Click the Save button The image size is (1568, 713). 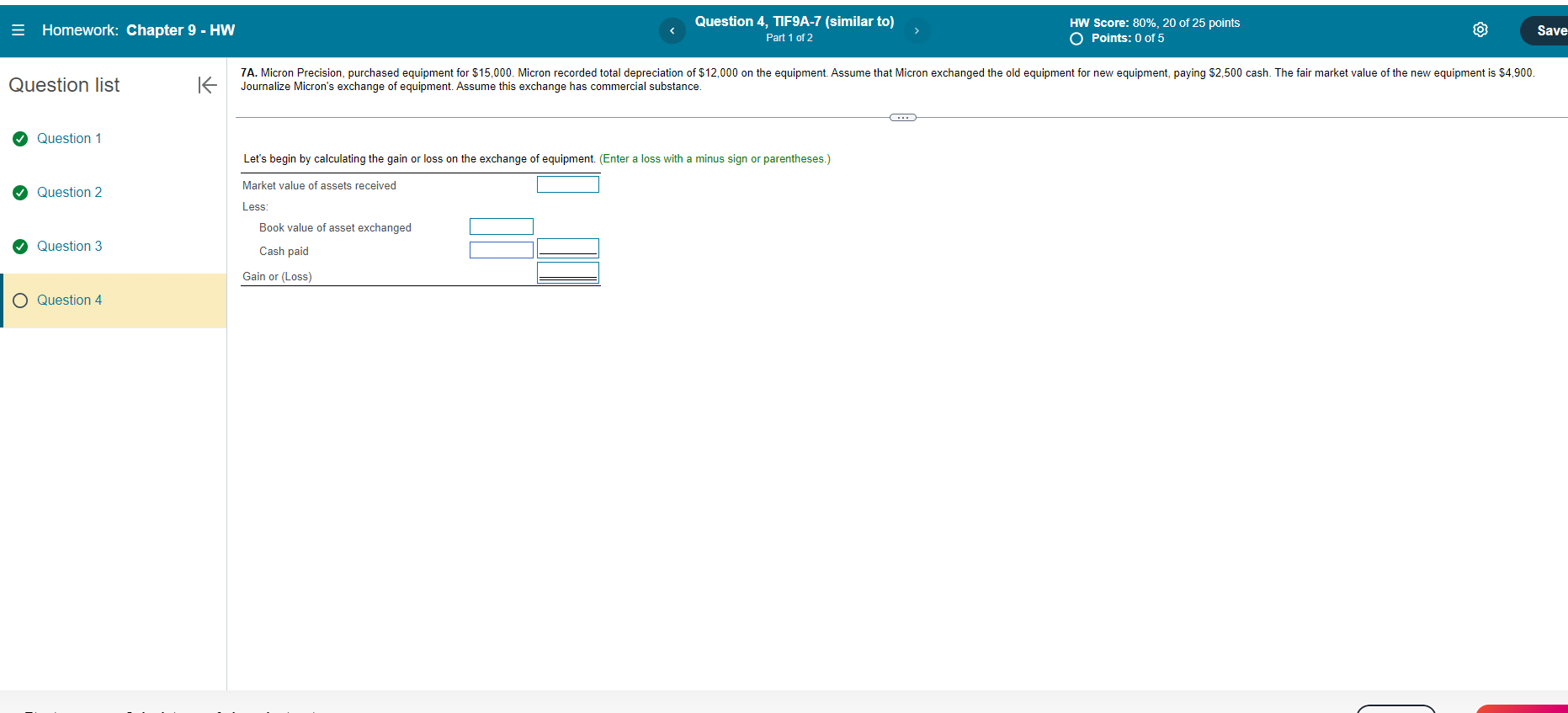1545,30
